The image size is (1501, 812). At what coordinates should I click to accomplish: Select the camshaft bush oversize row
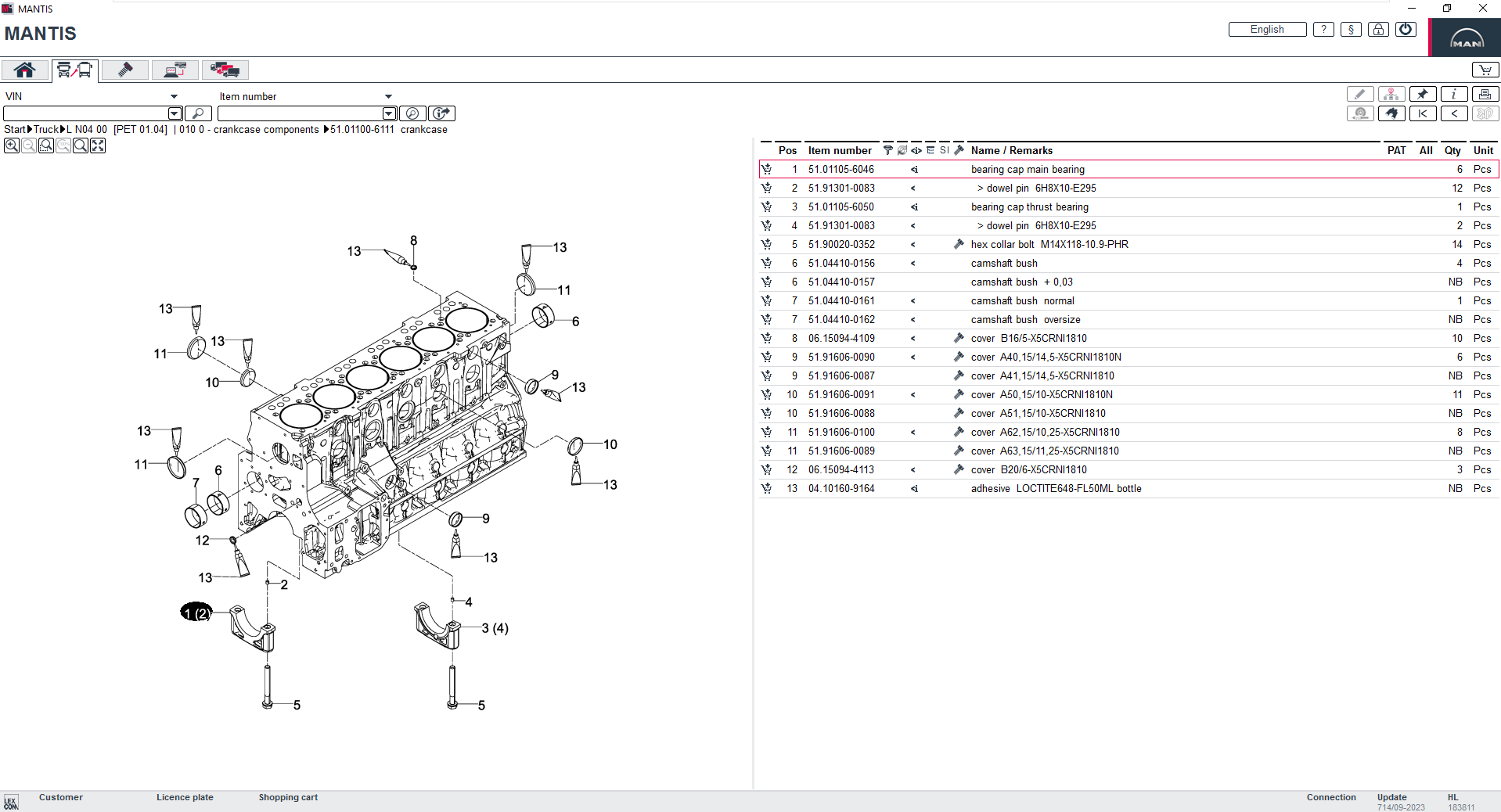[x=1128, y=320]
